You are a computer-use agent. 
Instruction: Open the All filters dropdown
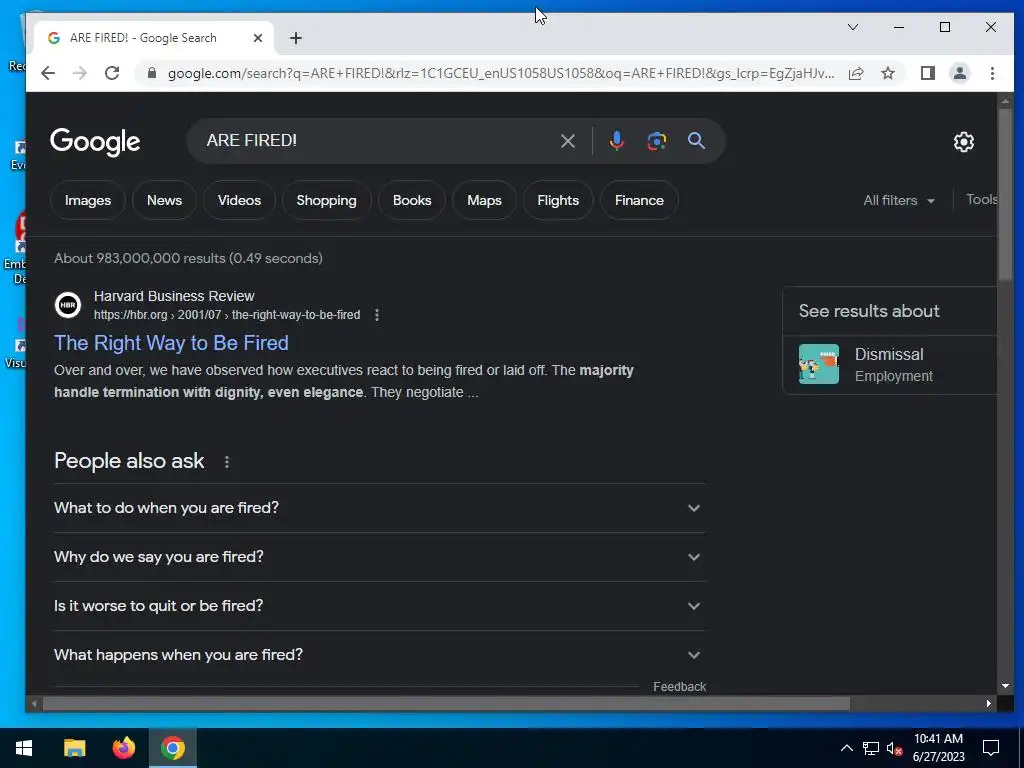pyautogui.click(x=899, y=200)
